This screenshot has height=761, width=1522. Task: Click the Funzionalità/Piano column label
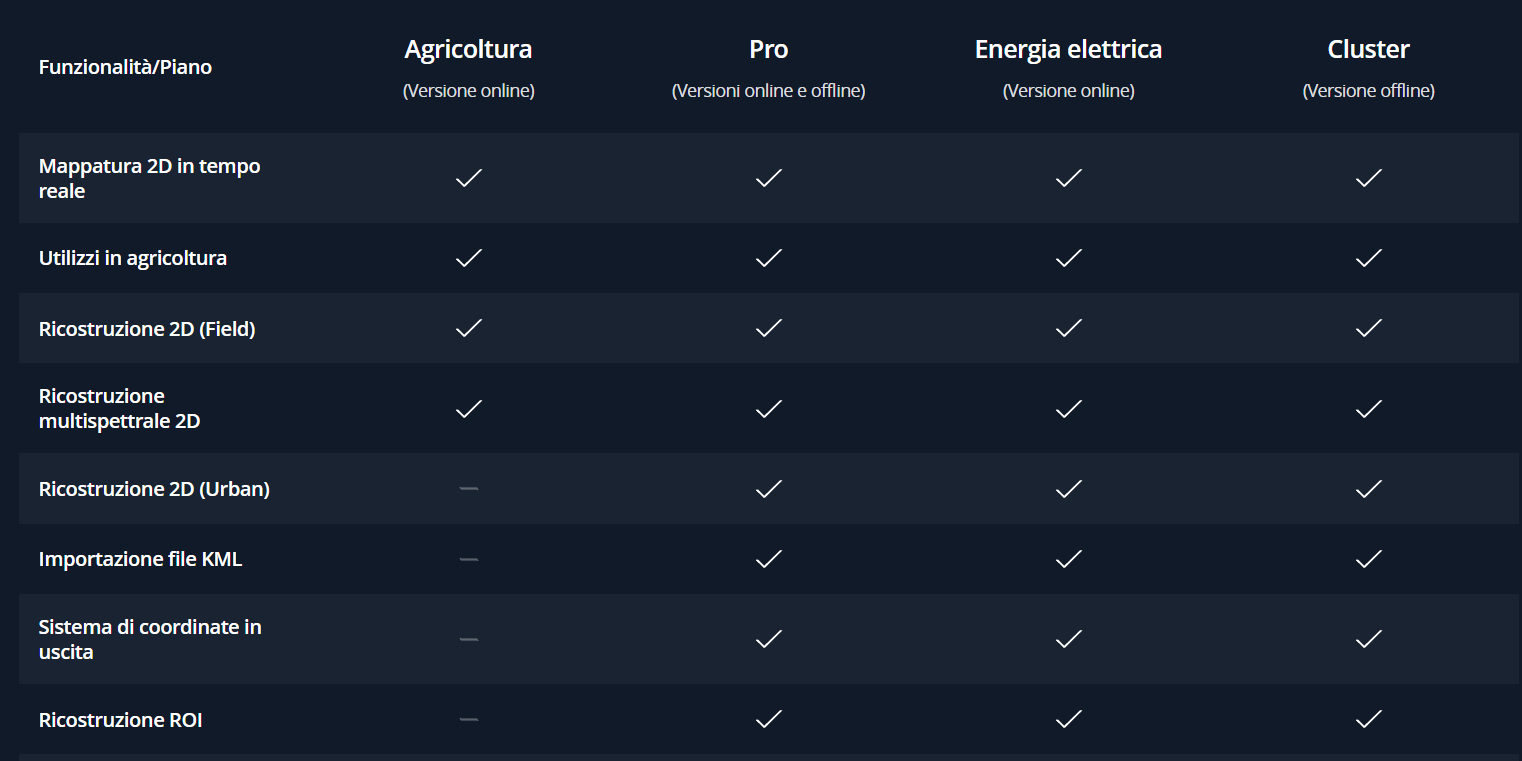(125, 68)
